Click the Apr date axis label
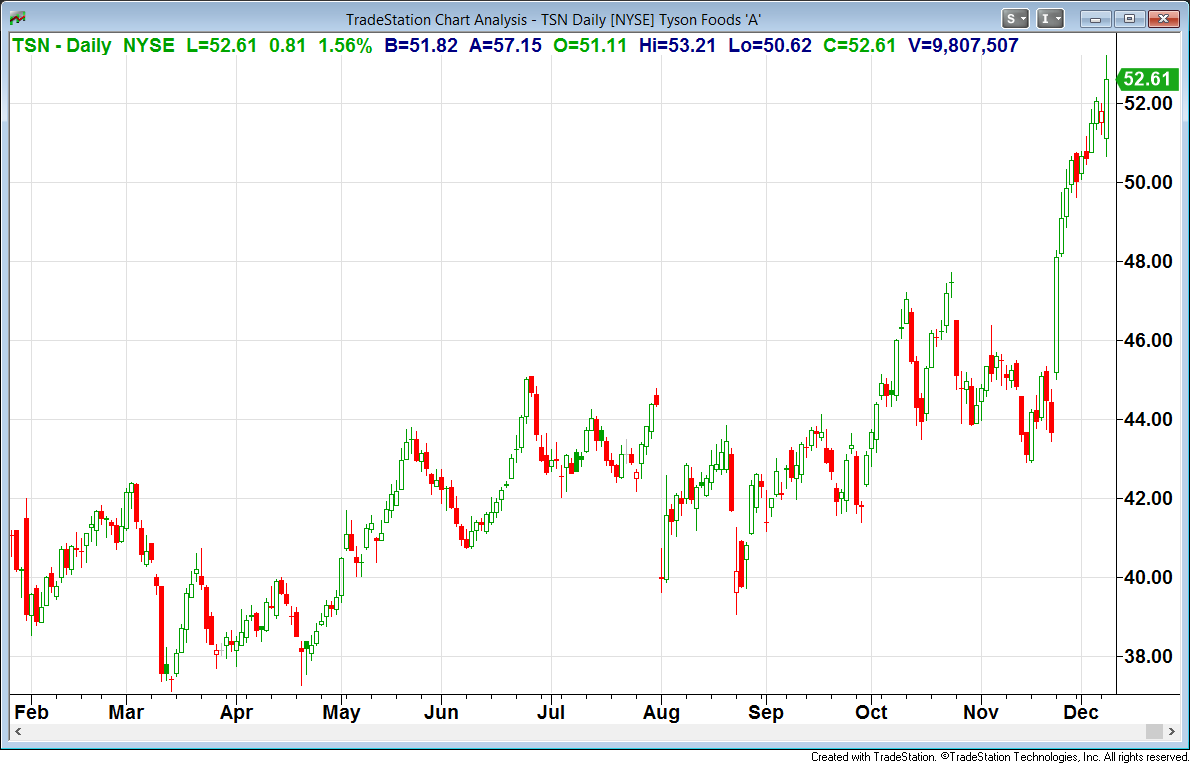This screenshot has height=763, width=1190. click(x=236, y=713)
